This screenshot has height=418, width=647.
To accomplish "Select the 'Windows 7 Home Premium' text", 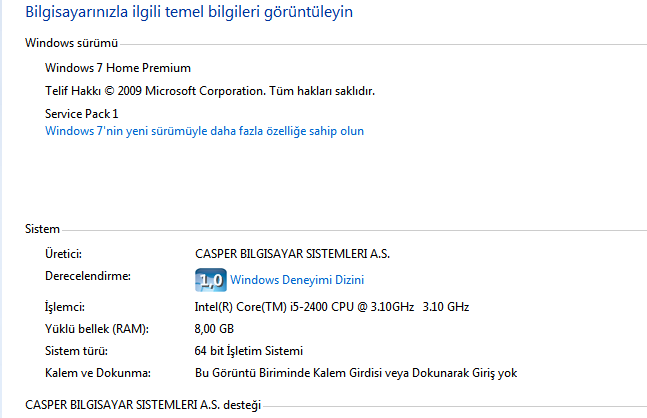I will point(118,68).
